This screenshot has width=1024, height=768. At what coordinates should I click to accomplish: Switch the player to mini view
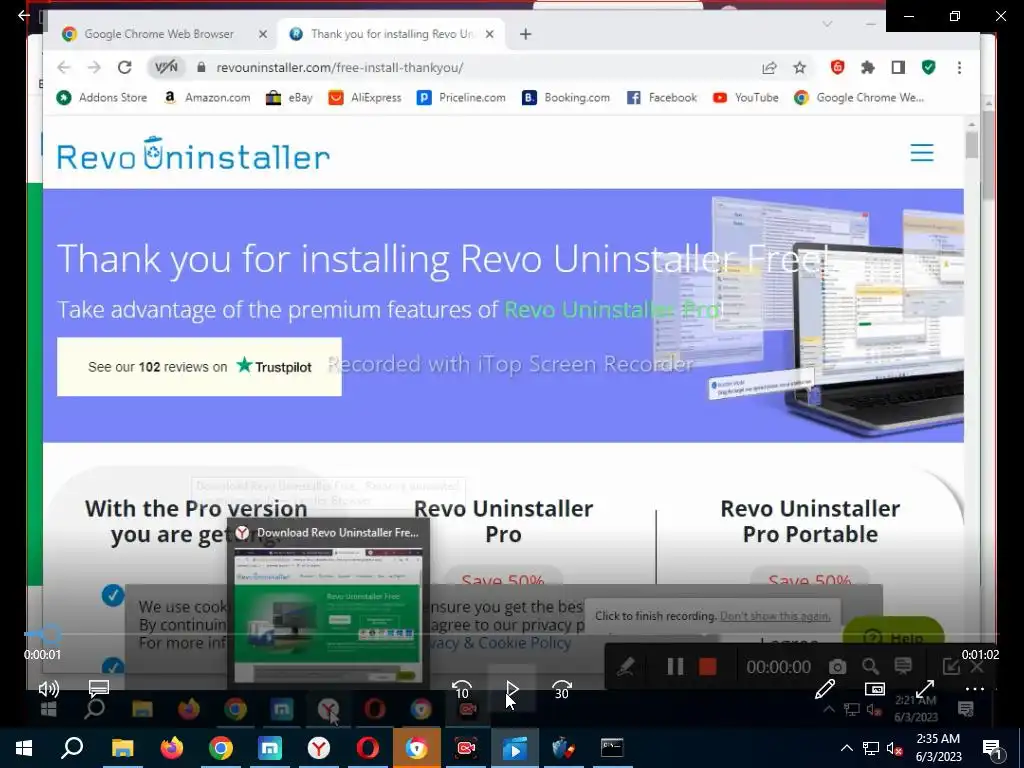874,688
